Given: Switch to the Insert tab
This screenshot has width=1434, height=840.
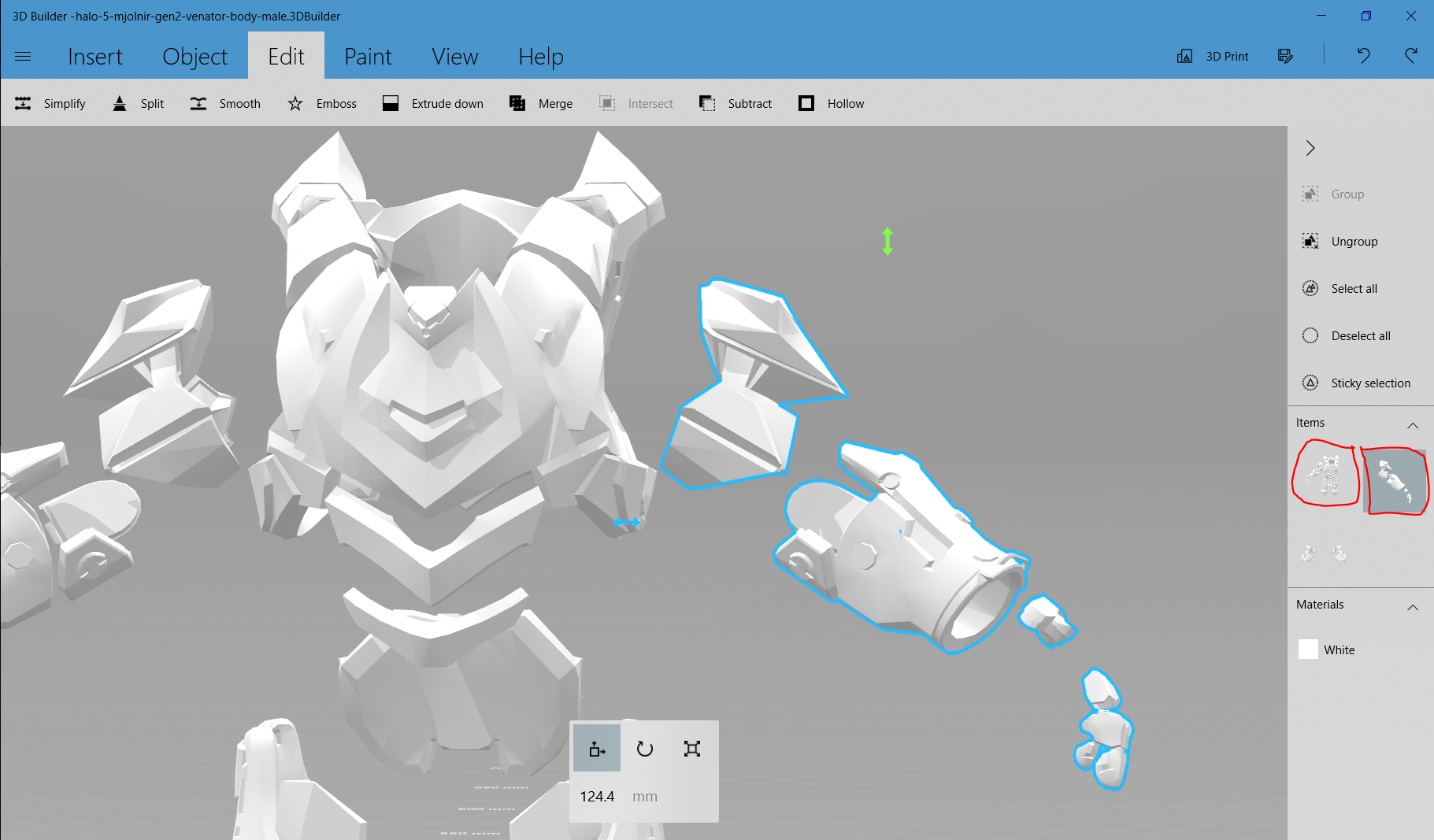Looking at the screenshot, I should (x=95, y=57).
